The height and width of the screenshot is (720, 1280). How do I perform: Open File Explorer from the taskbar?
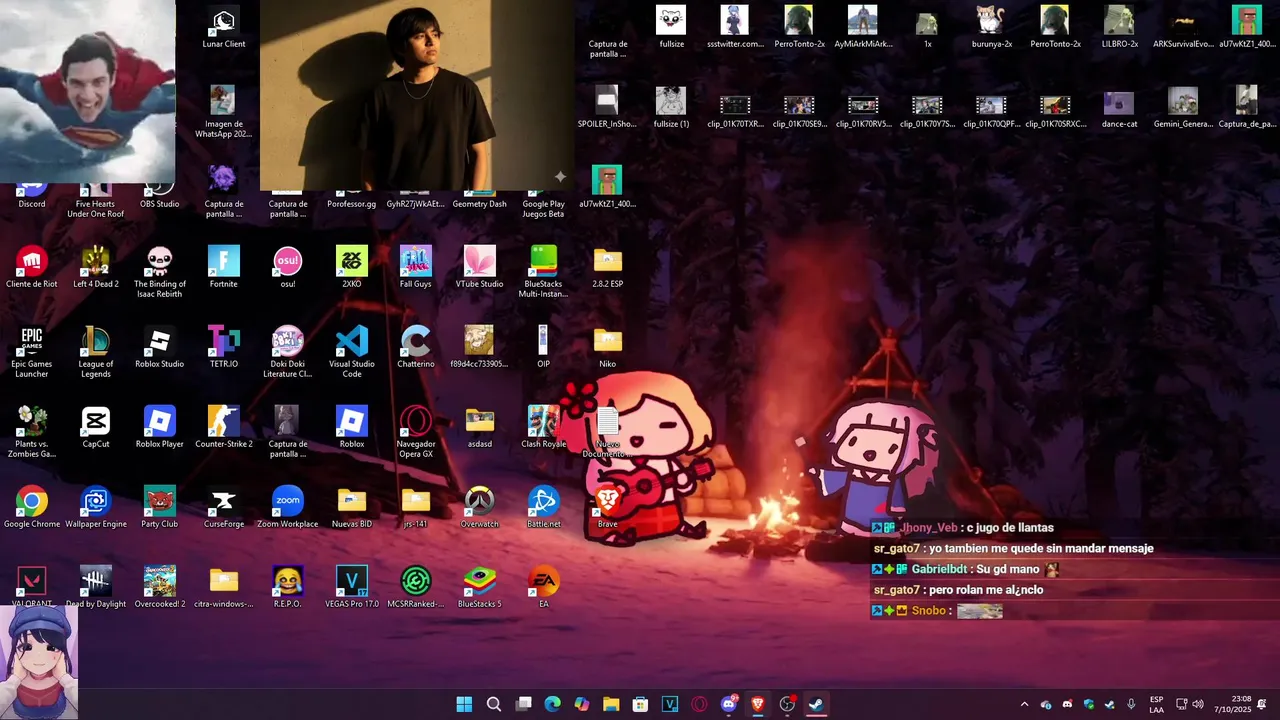(x=611, y=704)
